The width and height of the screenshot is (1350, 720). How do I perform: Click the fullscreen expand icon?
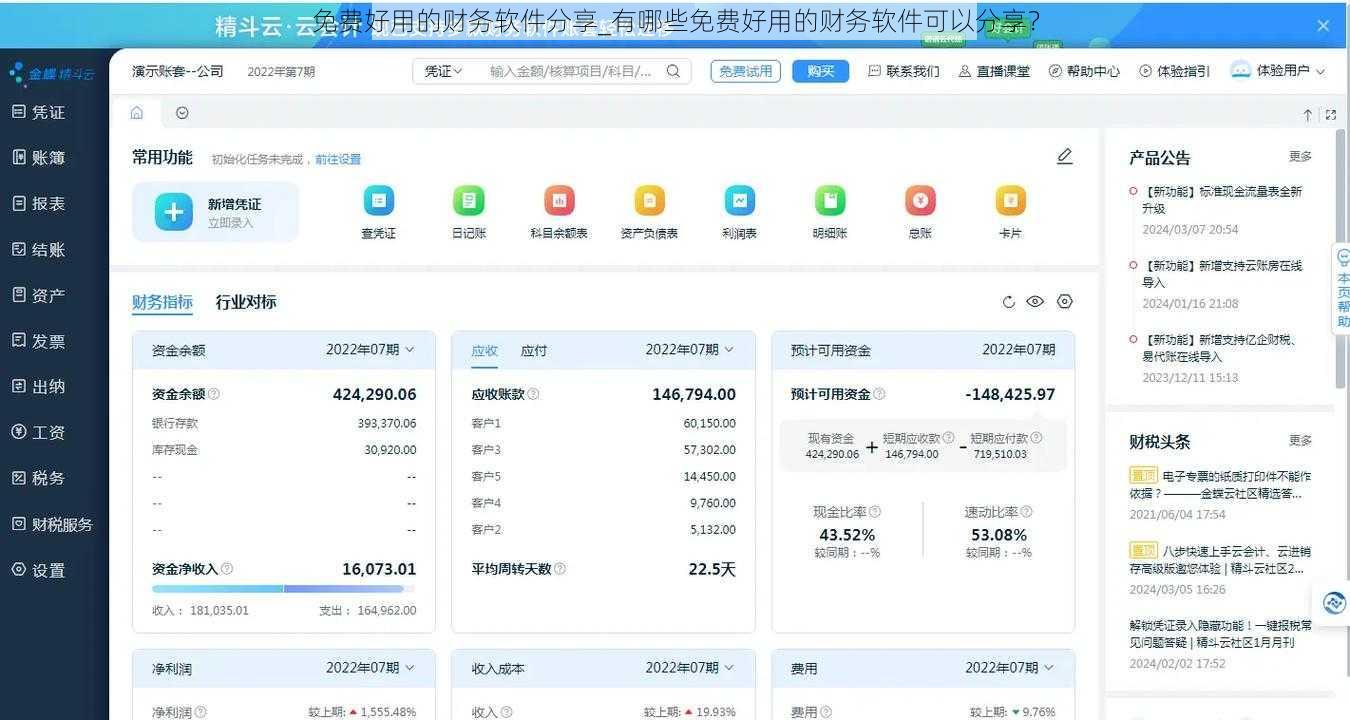(1331, 115)
